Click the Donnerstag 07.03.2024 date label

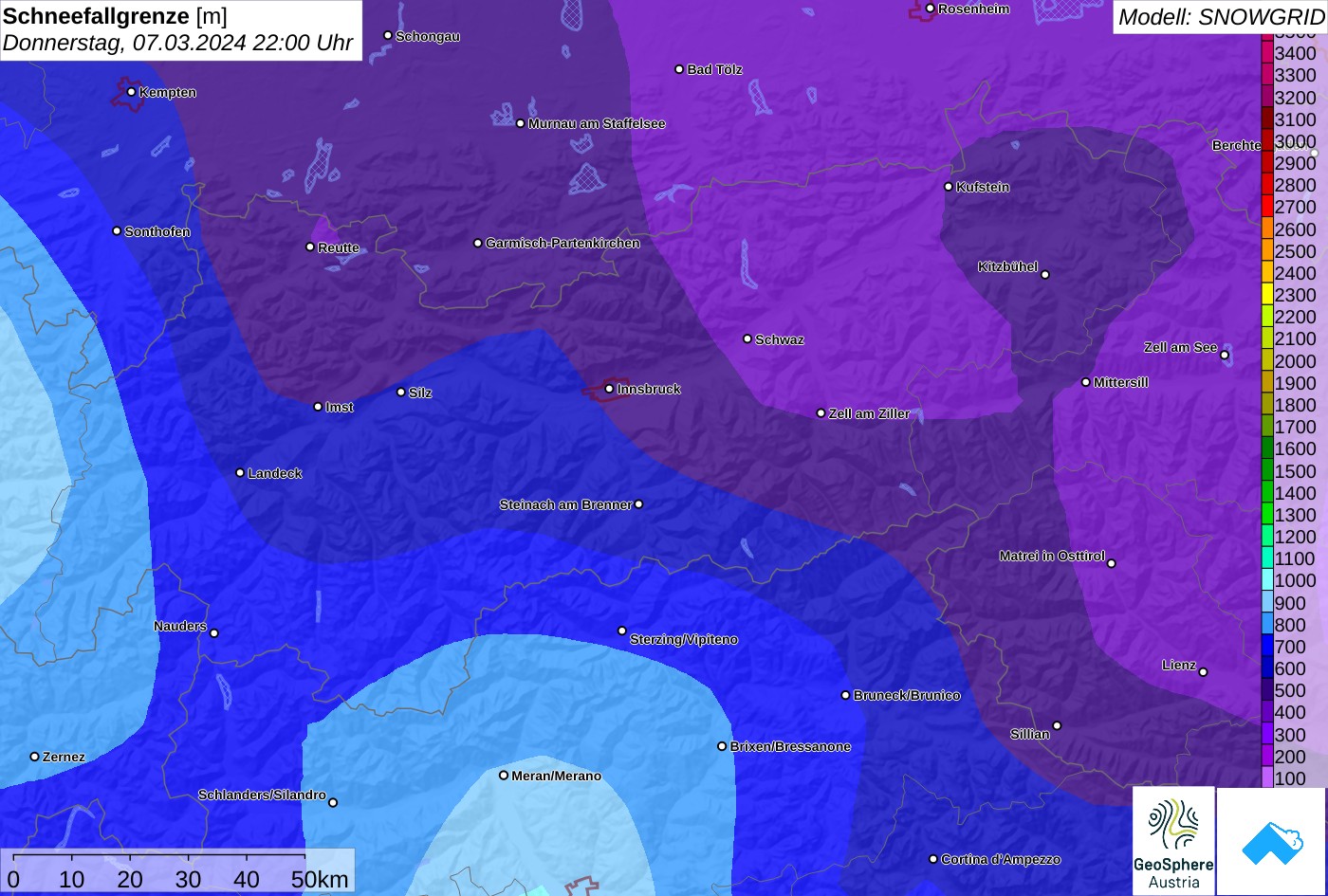(177, 43)
